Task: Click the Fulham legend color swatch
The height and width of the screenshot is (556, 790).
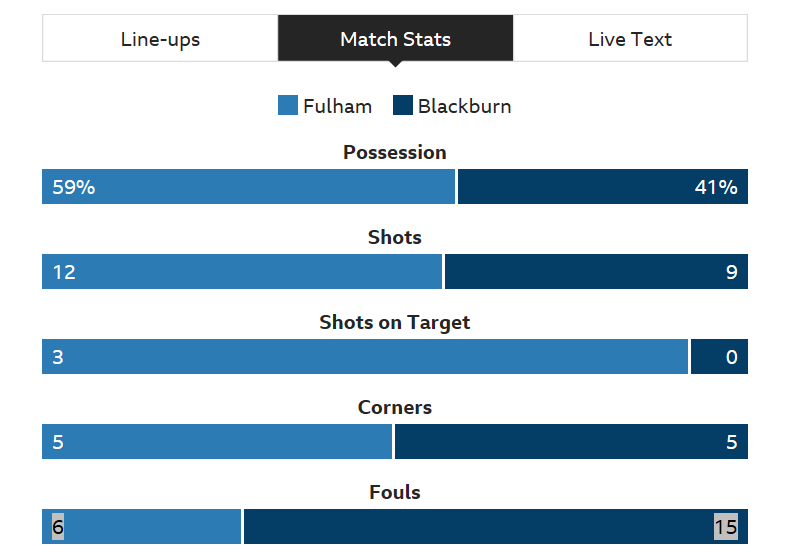Action: (288, 106)
